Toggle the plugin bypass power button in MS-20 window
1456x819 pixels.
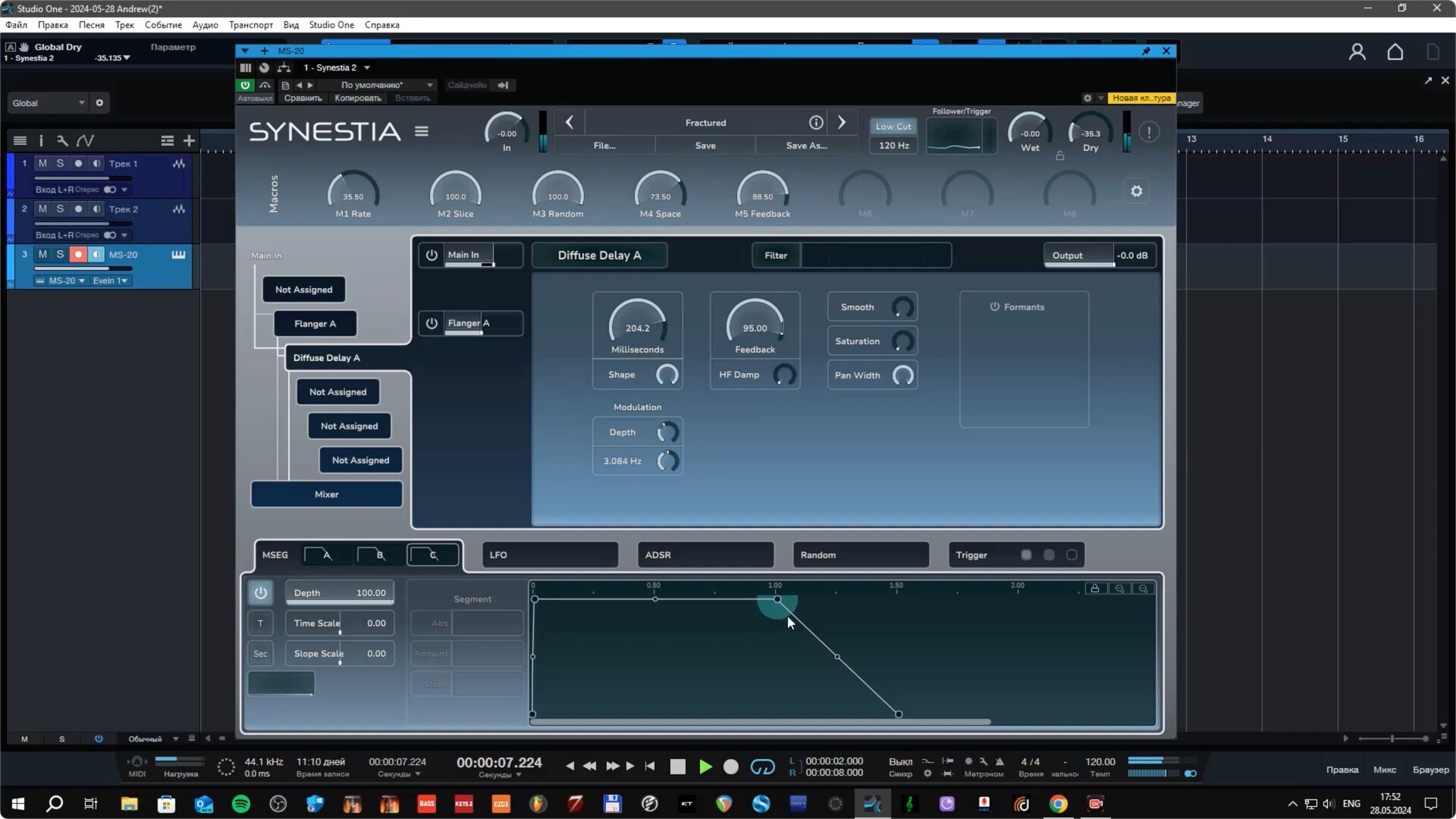click(x=245, y=85)
